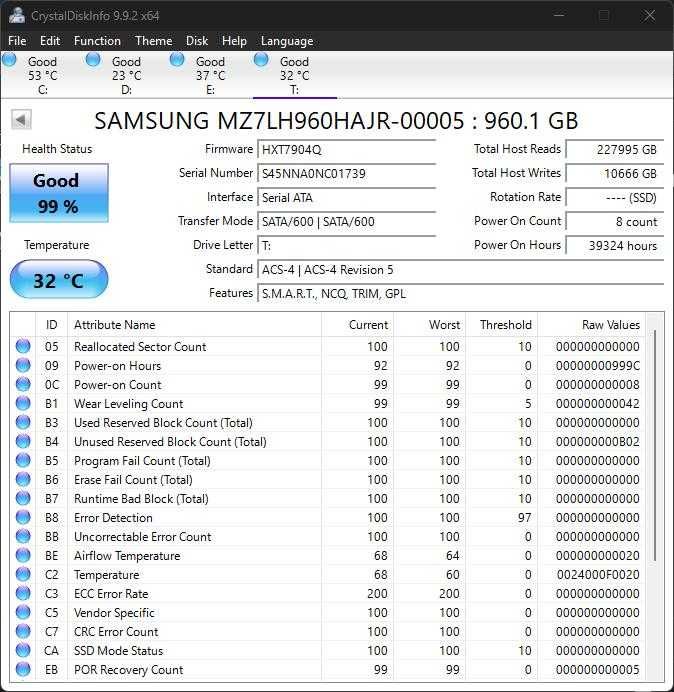The image size is (674, 692).
Task: Click status orb of Power-on Count row
Action: 23,384
